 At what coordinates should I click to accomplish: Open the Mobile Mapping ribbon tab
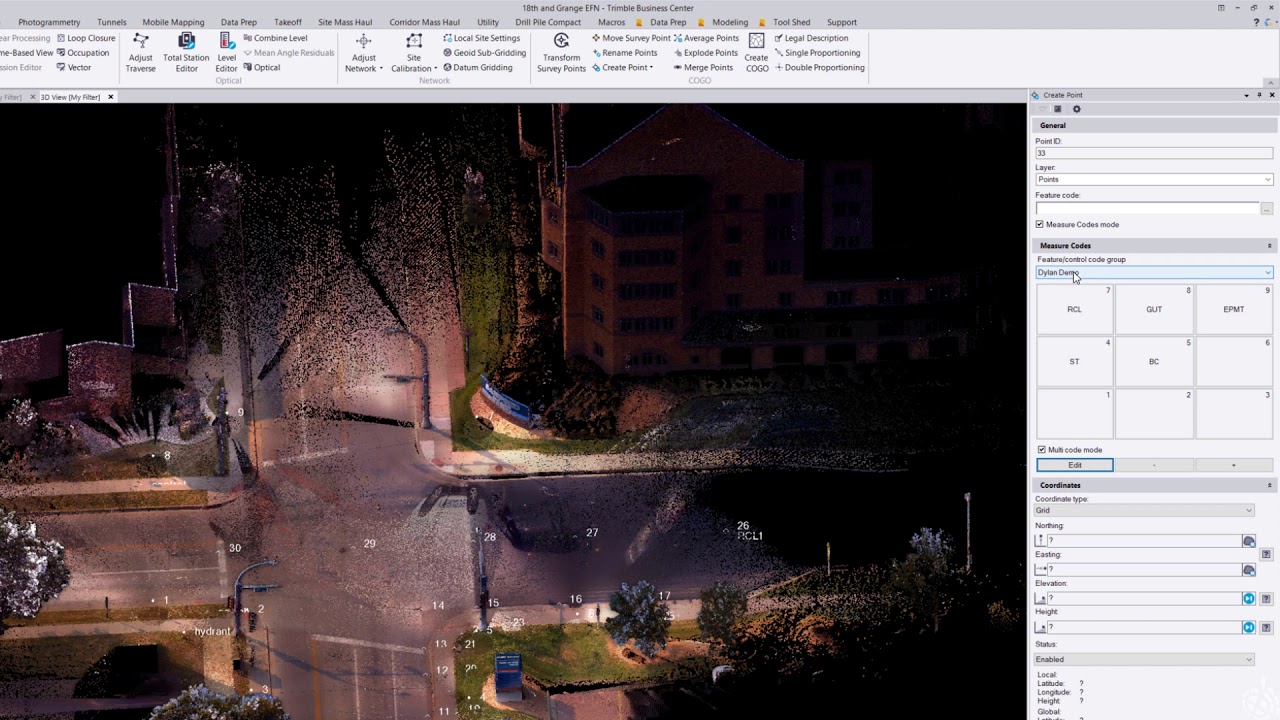pyautogui.click(x=173, y=22)
